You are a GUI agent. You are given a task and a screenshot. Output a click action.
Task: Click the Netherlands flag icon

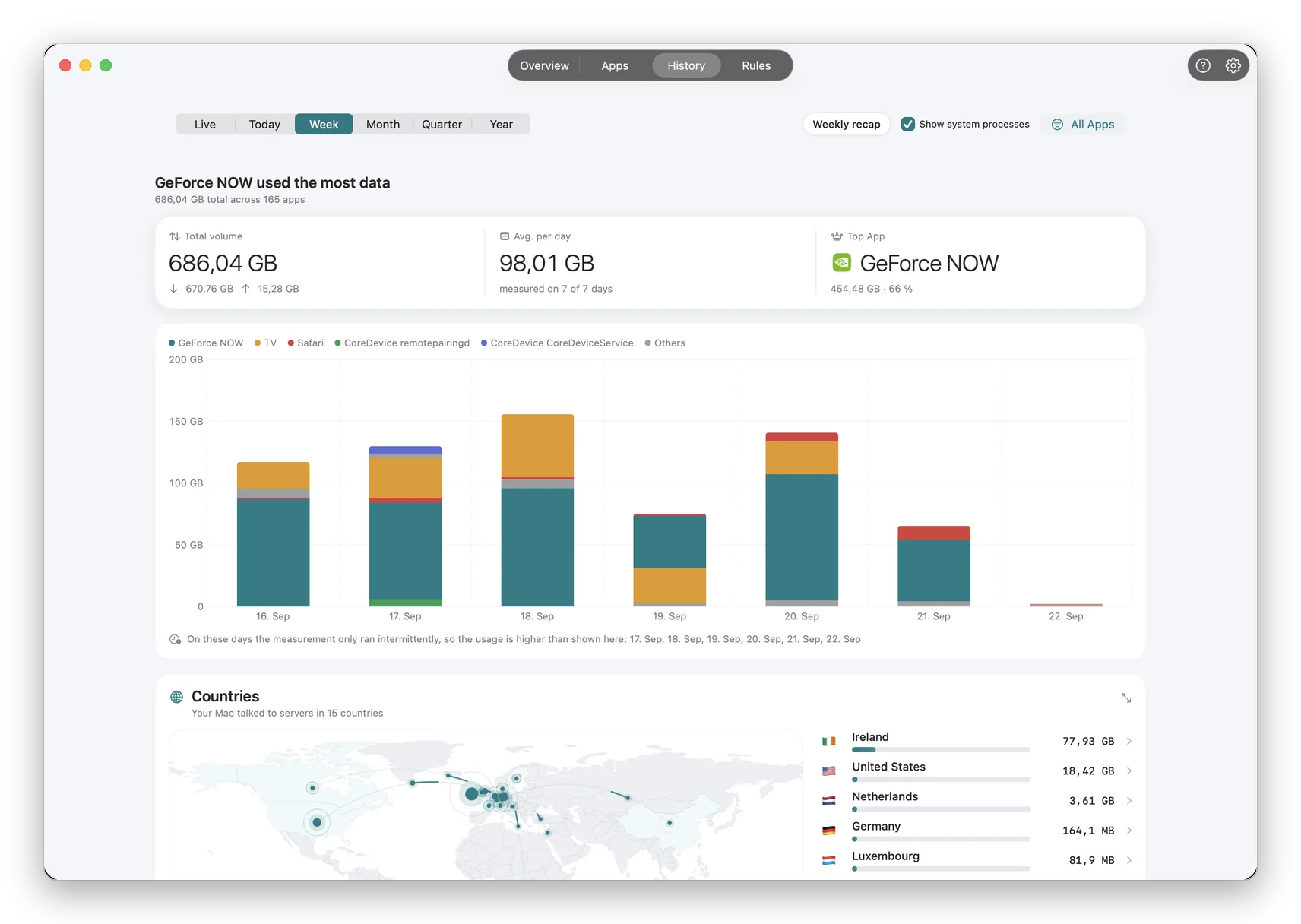point(829,800)
